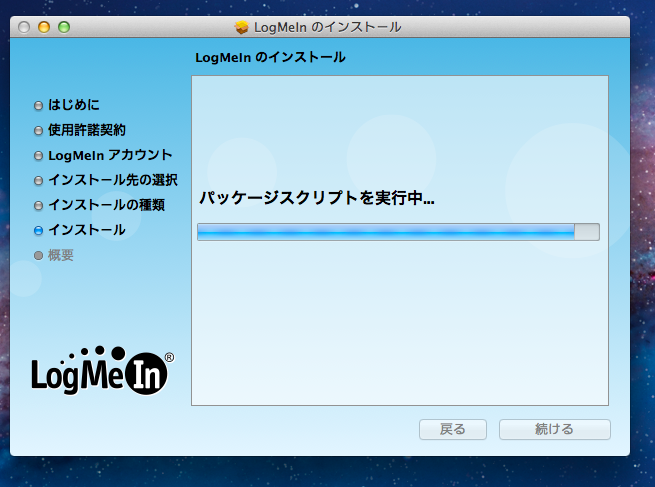The image size is (655, 487).
Task: Click the window title LogMeIn のインストール
Action: pos(328,28)
